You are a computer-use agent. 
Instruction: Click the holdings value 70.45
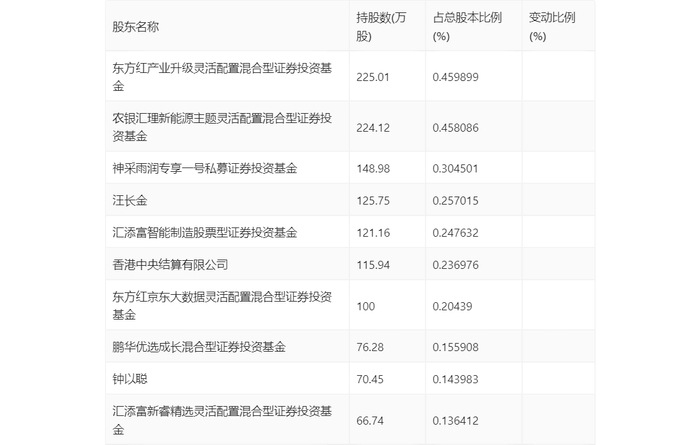pyautogui.click(x=370, y=379)
